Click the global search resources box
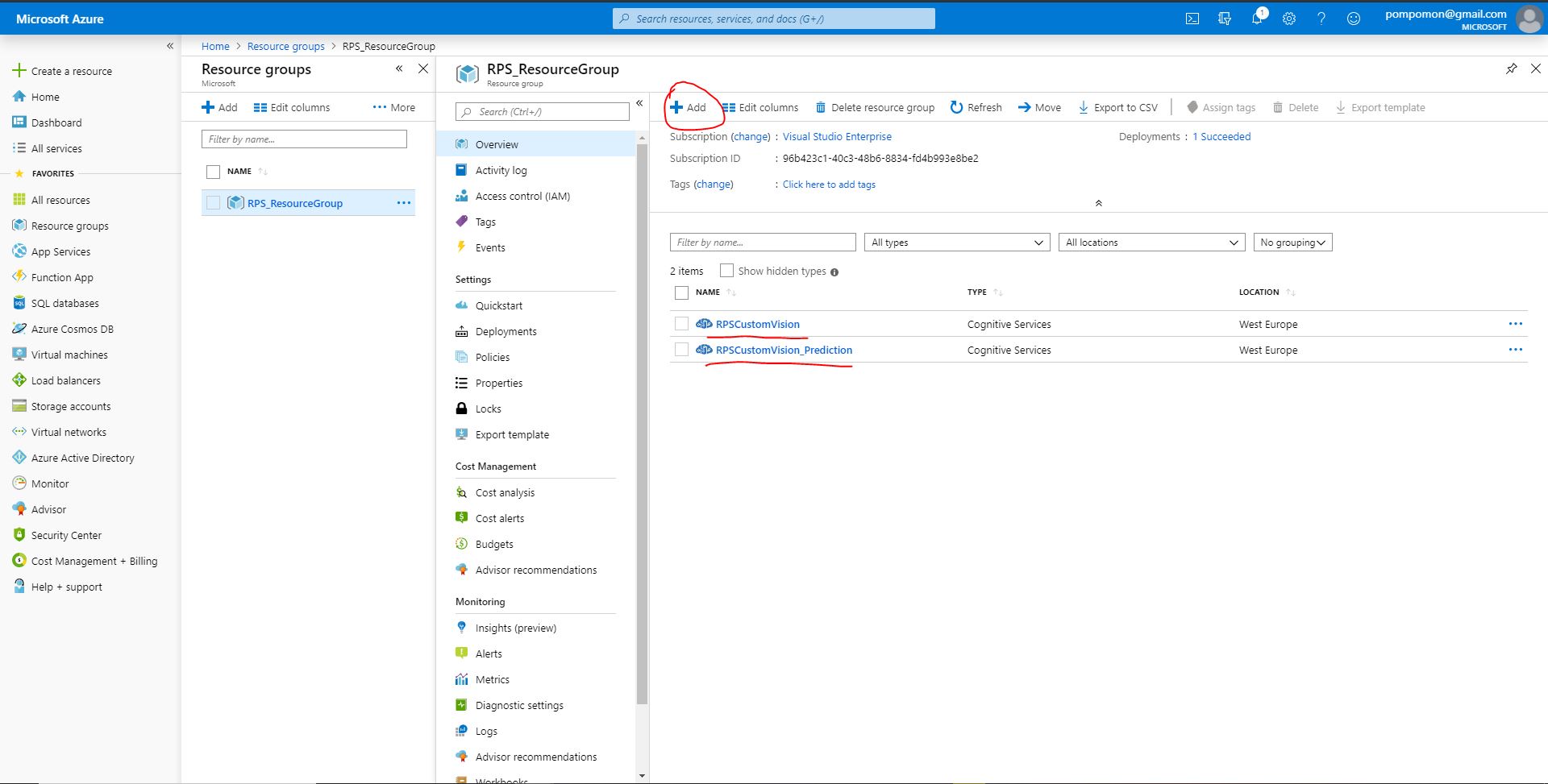The image size is (1548, 784). coord(774,19)
